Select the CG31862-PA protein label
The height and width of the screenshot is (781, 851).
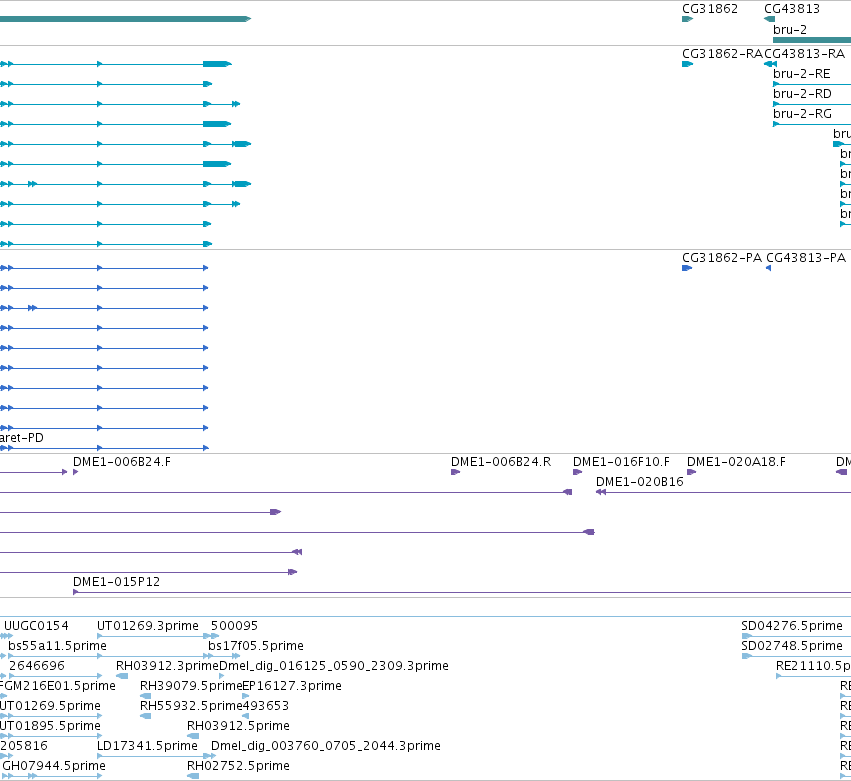pos(722,258)
